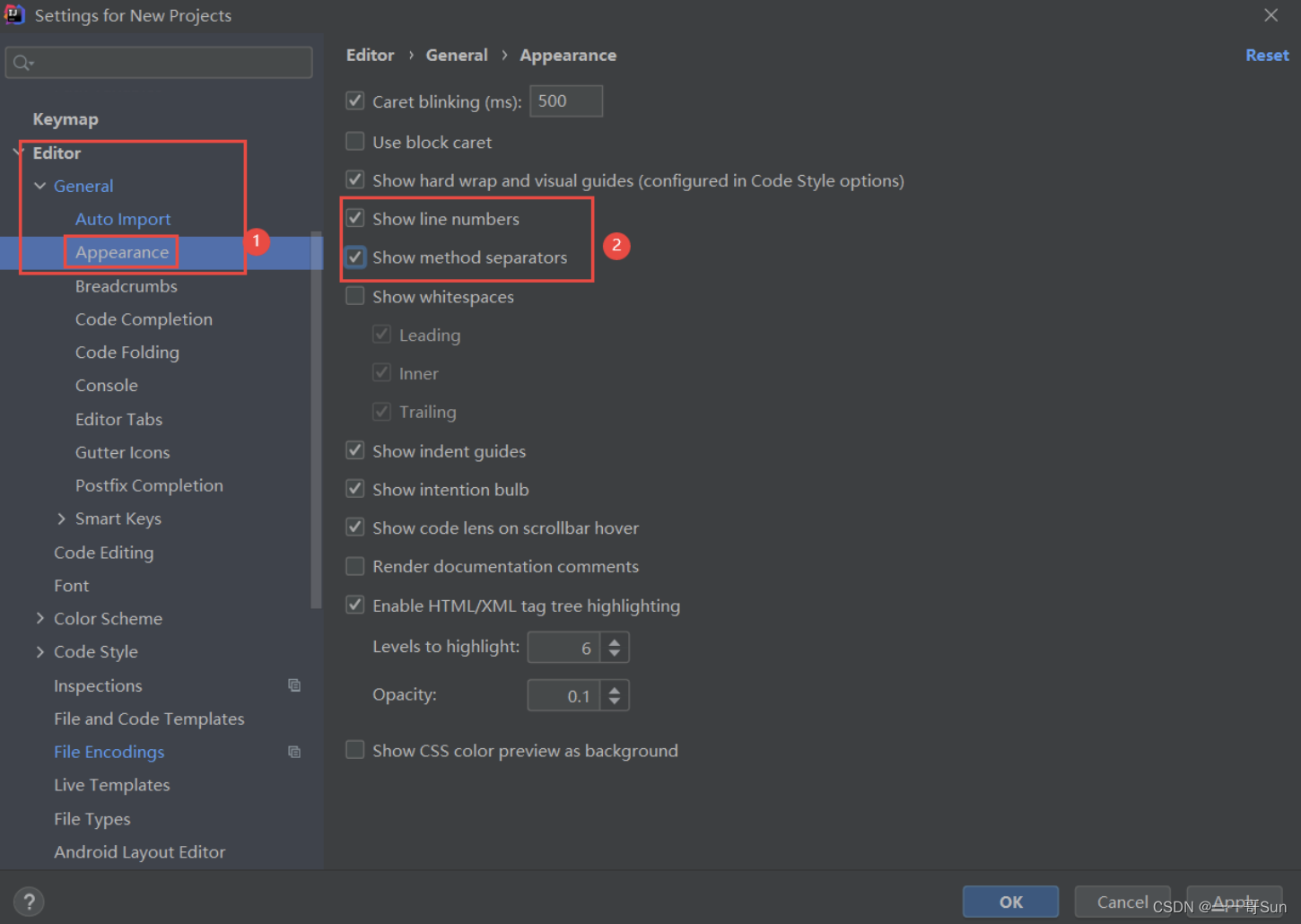The height and width of the screenshot is (924, 1301).
Task: Toggle Enable HTML/XML tag tree highlighting
Action: (355, 605)
